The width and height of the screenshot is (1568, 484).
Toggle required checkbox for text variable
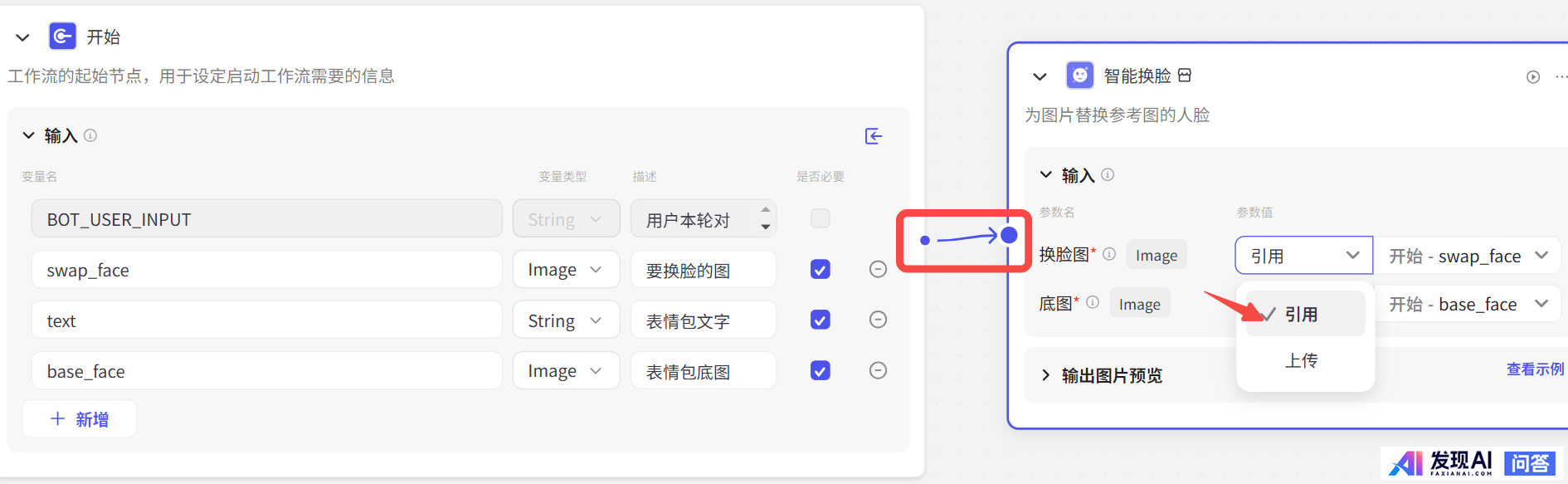(820, 320)
